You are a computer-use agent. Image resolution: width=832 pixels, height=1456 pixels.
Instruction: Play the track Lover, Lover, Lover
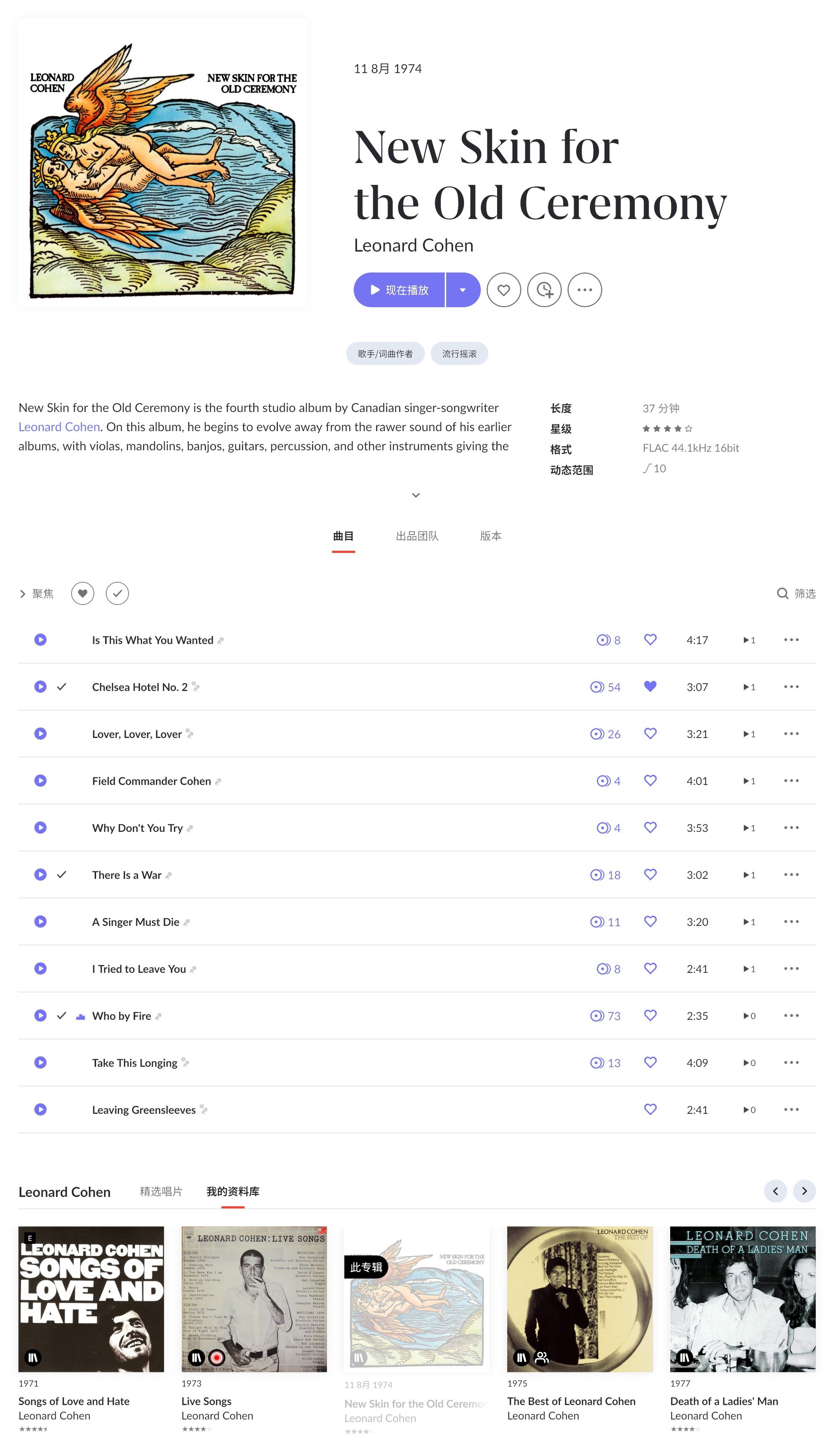(40, 733)
